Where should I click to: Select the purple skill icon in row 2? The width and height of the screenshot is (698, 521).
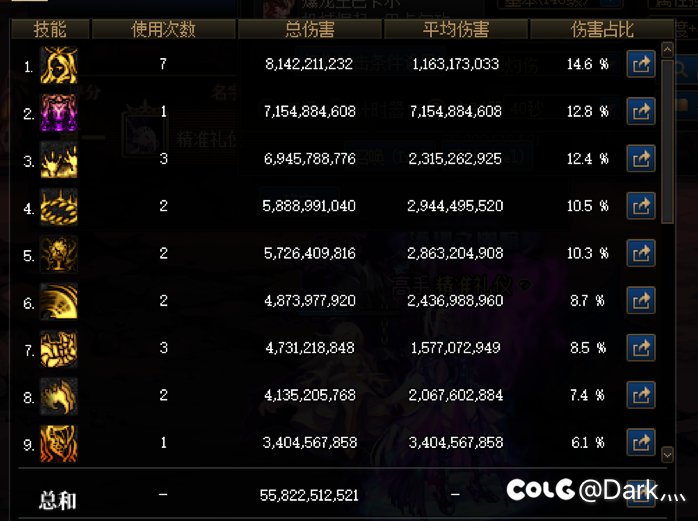(59, 112)
